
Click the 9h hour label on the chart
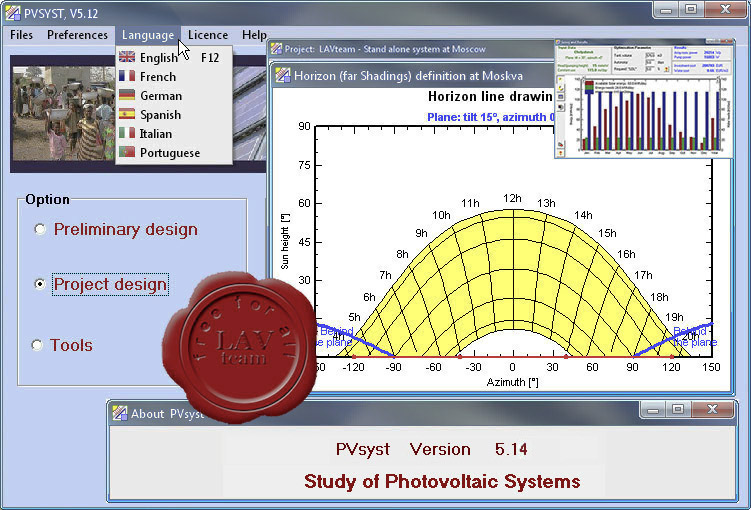(x=421, y=233)
